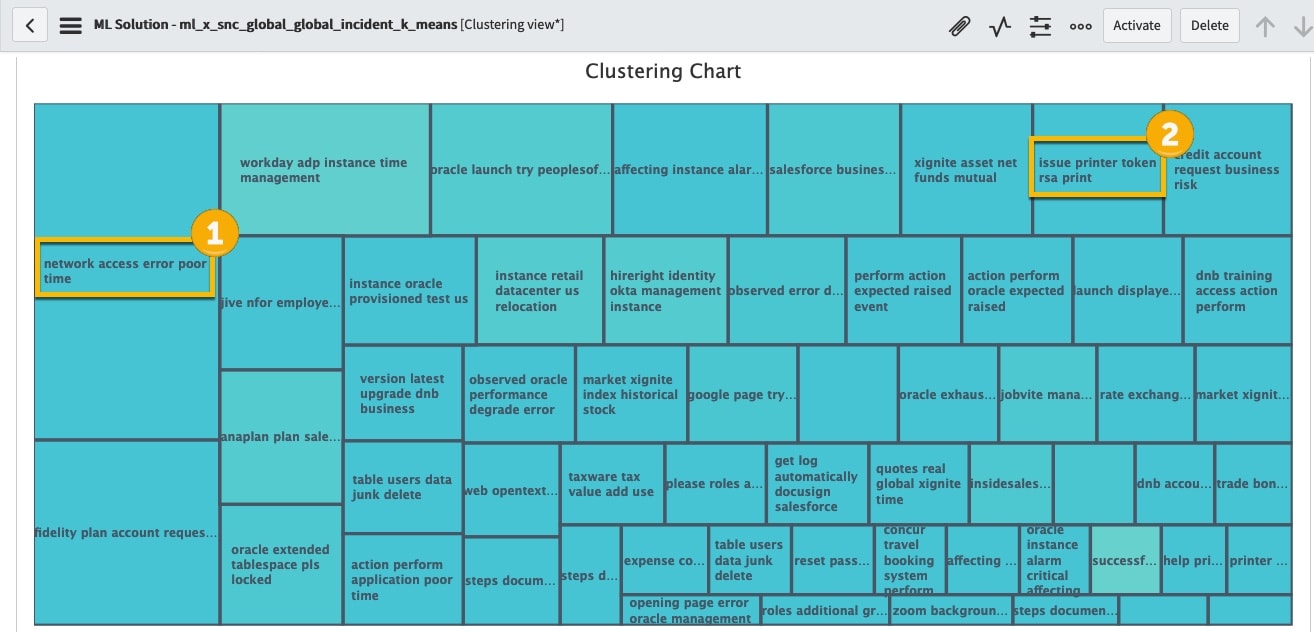Click the oracle extended tablespace pls locked tile
This screenshot has height=632, width=1314.
click(280, 565)
